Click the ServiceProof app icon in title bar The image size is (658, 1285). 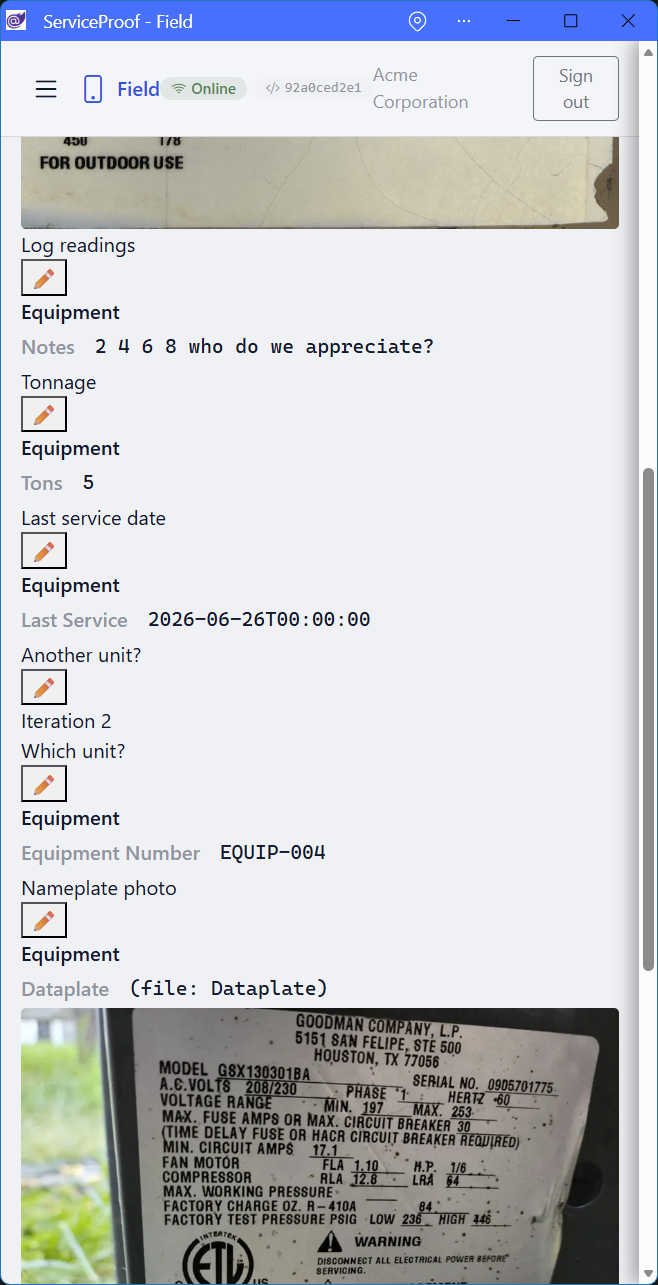[x=17, y=21]
